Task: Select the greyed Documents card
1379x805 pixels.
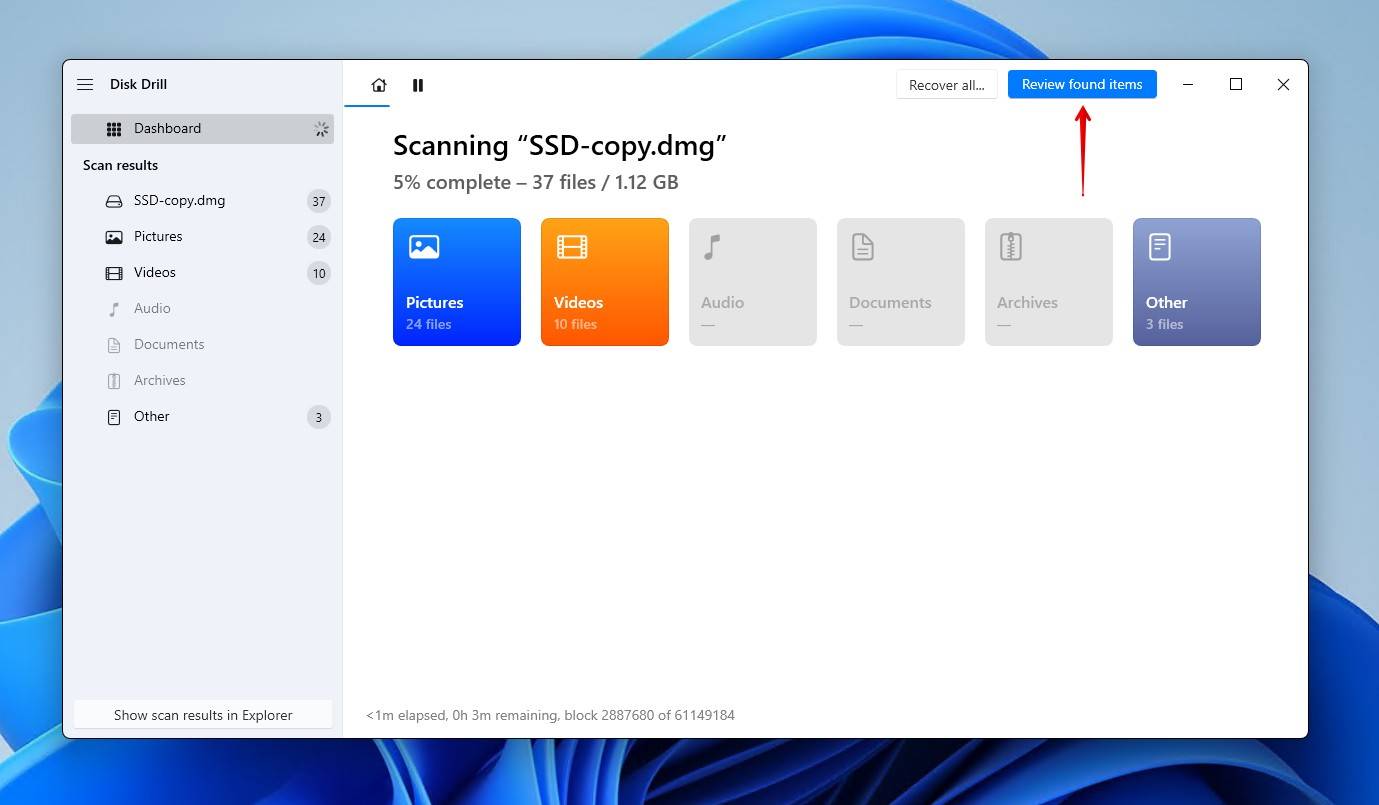Action: pos(901,282)
